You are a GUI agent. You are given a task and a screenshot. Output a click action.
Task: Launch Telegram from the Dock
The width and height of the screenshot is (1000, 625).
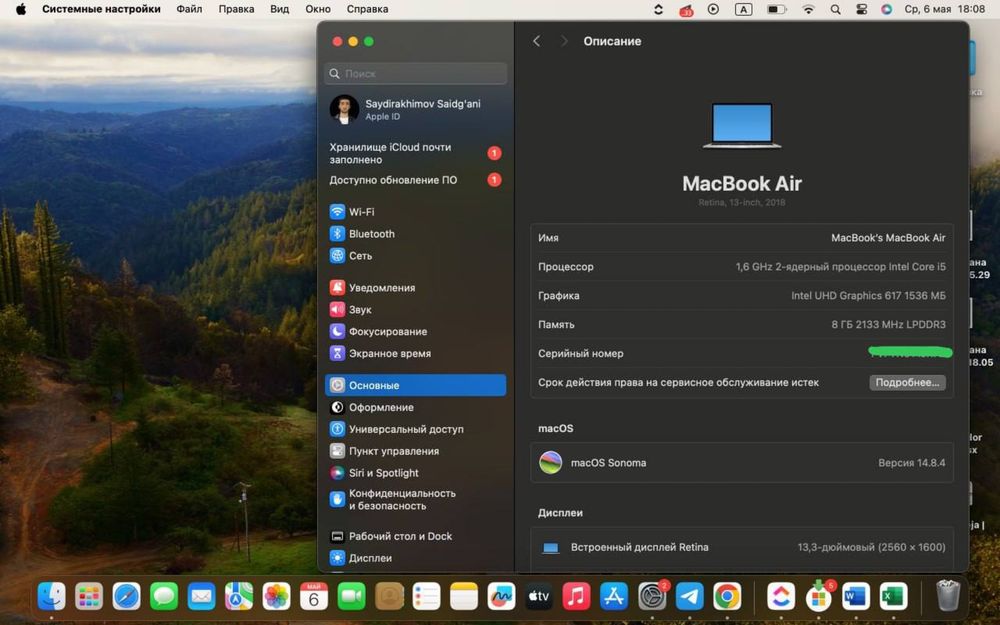click(x=689, y=597)
